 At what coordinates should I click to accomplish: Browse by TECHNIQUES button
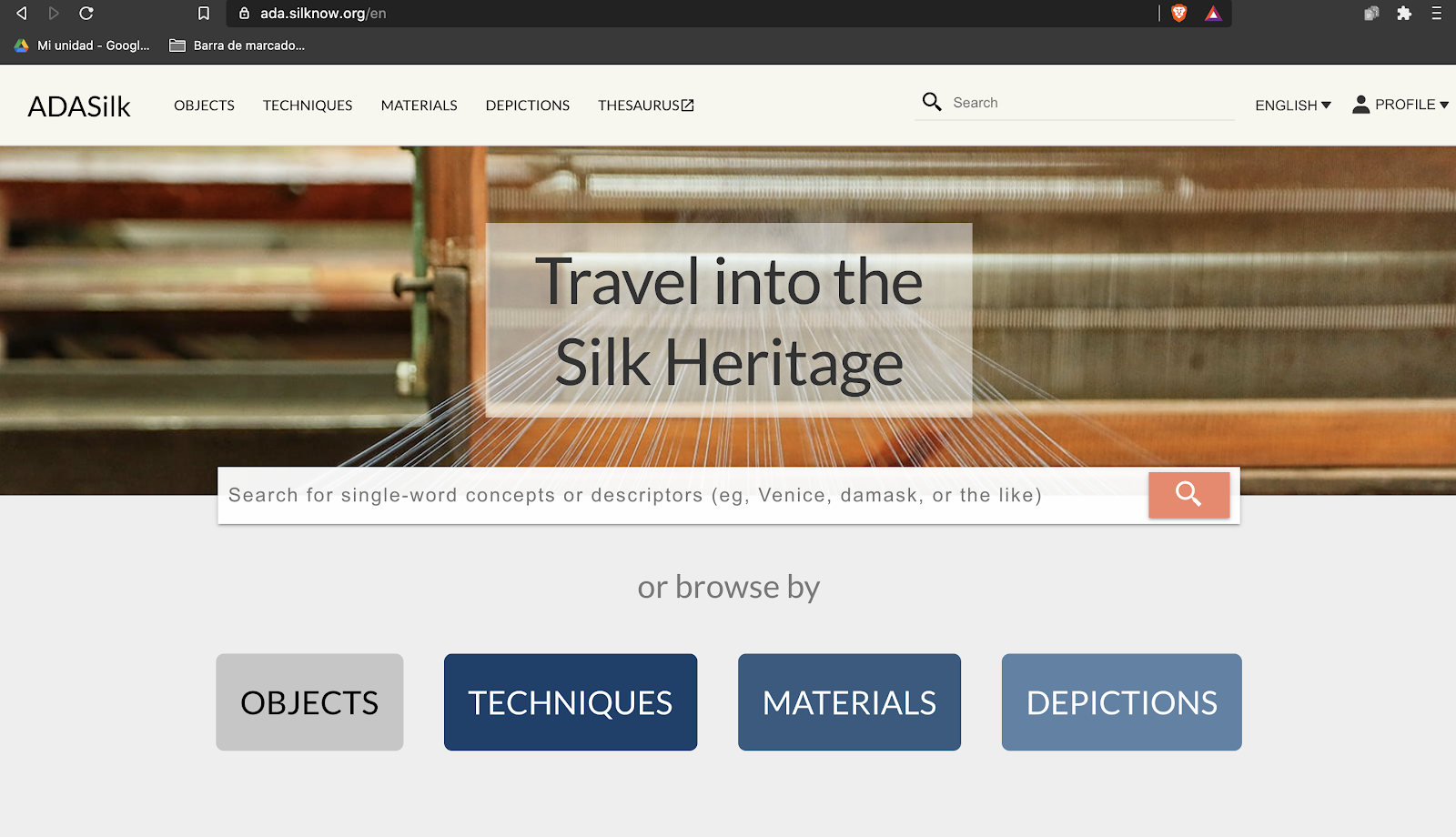571,702
